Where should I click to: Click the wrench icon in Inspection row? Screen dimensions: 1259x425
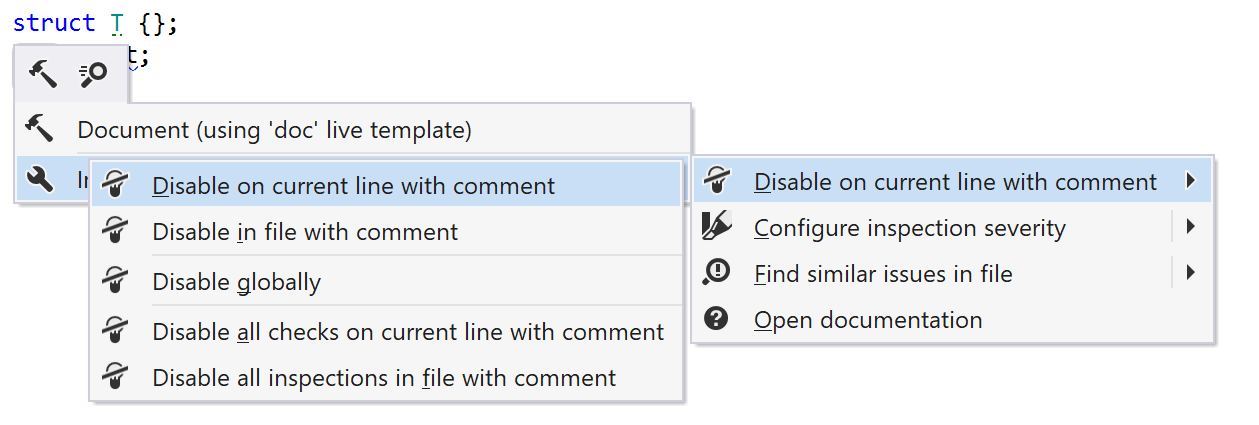pyautogui.click(x=39, y=179)
